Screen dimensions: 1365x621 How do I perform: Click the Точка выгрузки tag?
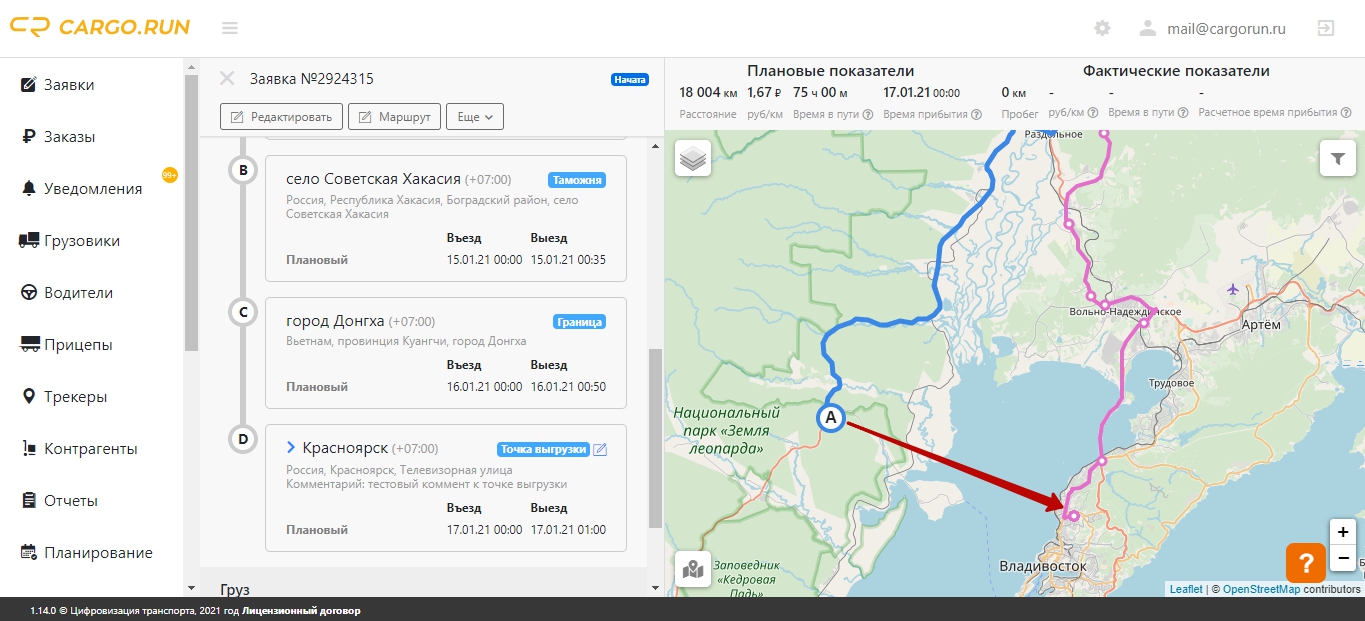543,449
